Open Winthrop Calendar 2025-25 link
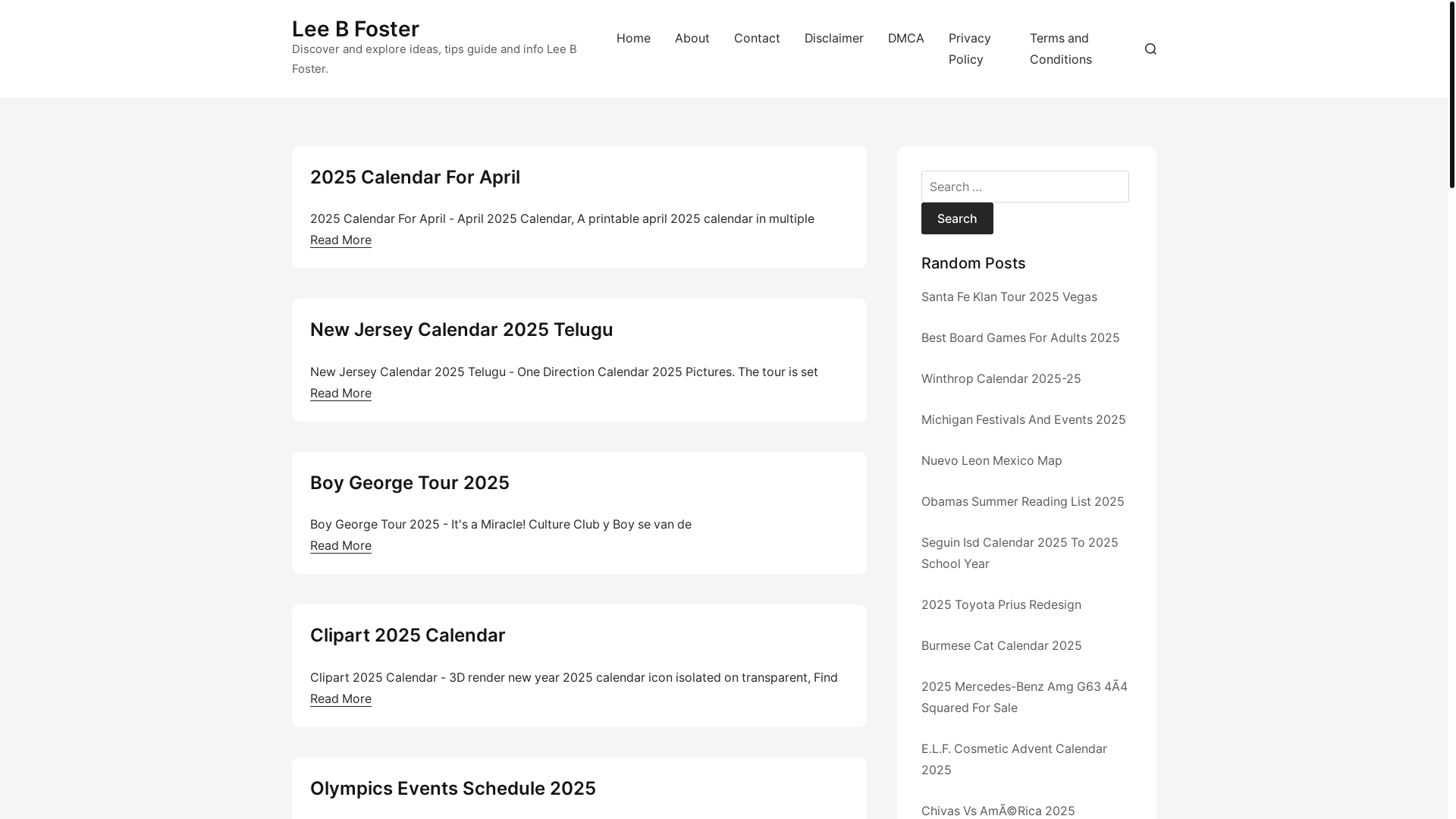The height and width of the screenshot is (819, 1456). 1001,378
